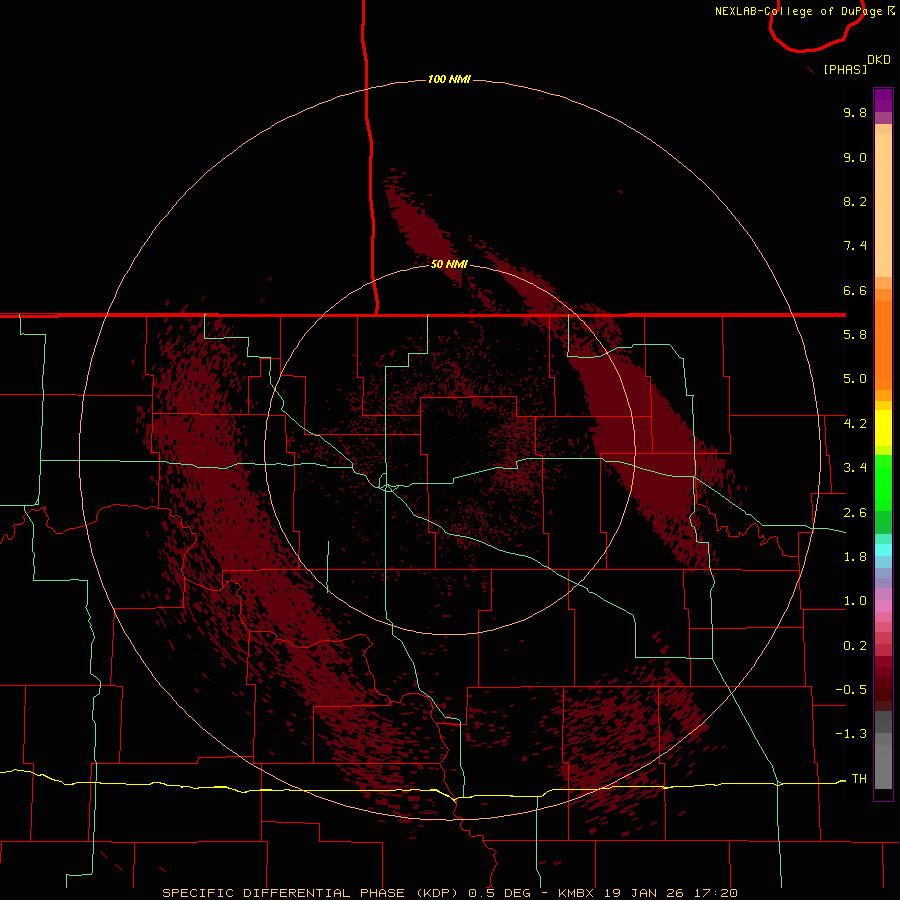Click the 2.6 legend value
Viewport: 900px width, 900px height.
click(x=855, y=513)
